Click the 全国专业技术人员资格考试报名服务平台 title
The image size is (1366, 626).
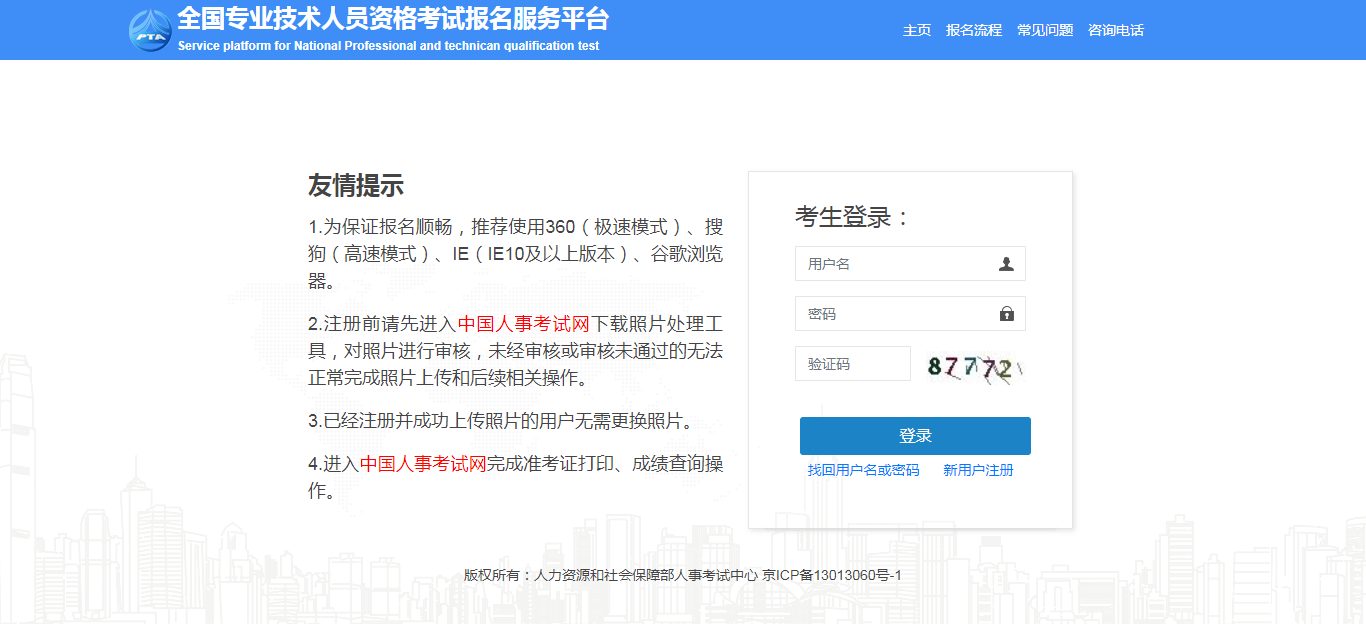pyautogui.click(x=393, y=19)
